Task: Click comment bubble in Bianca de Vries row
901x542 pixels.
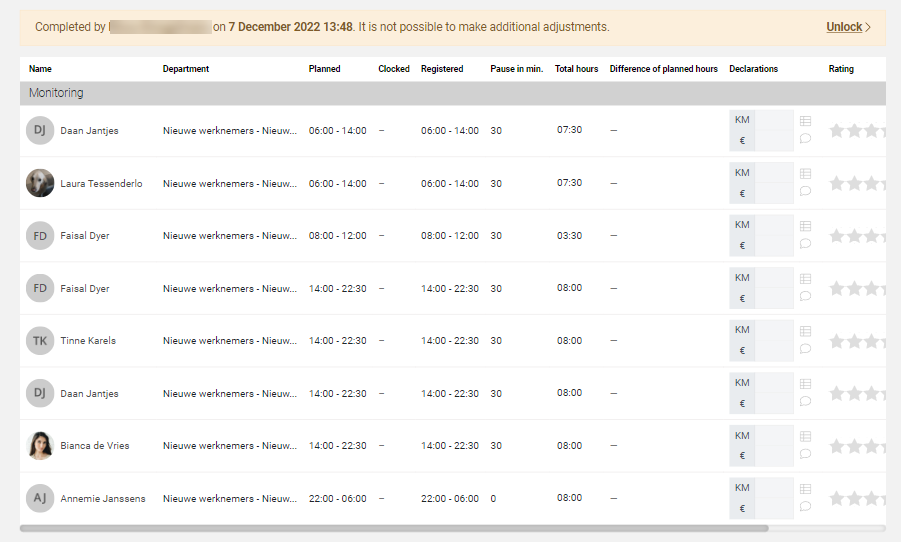Action: [806, 453]
